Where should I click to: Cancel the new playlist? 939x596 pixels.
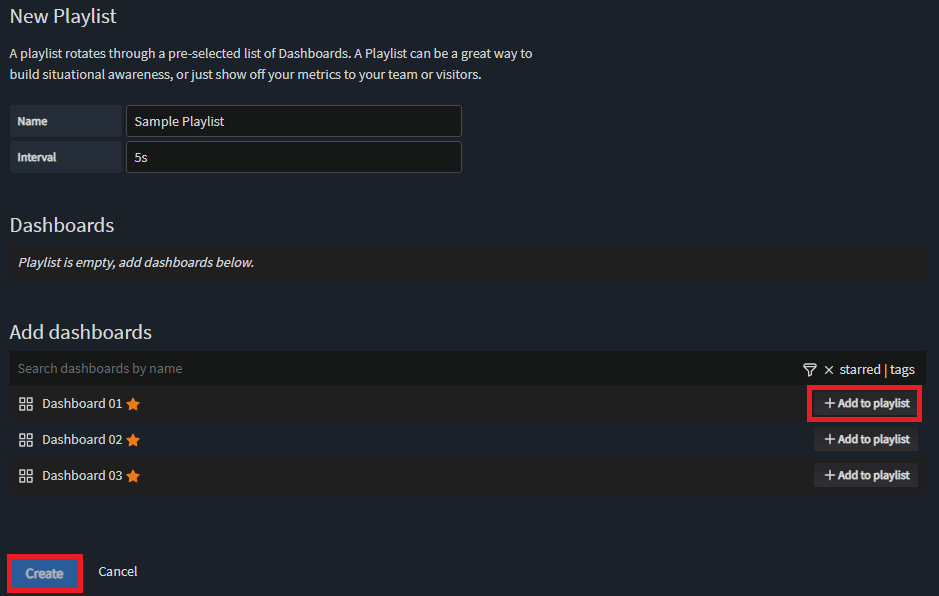coord(118,572)
